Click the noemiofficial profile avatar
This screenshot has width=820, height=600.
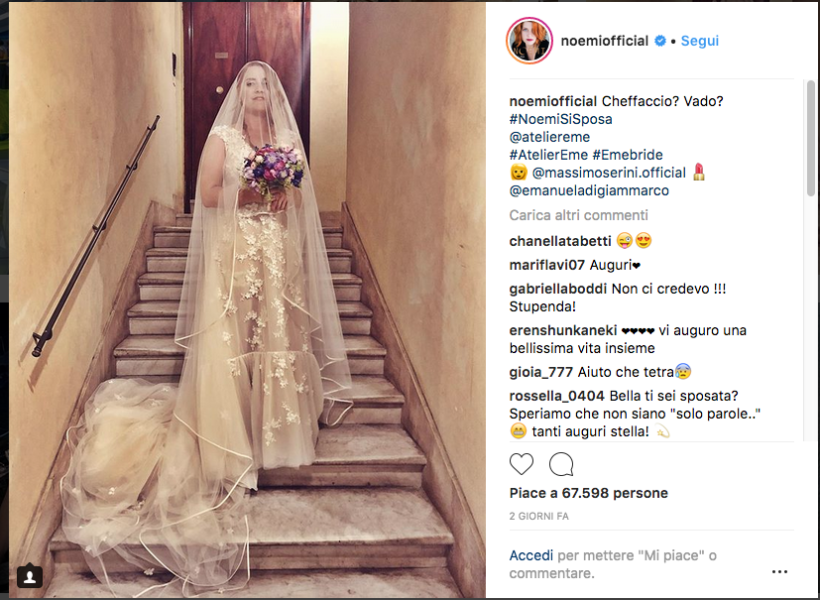point(529,41)
